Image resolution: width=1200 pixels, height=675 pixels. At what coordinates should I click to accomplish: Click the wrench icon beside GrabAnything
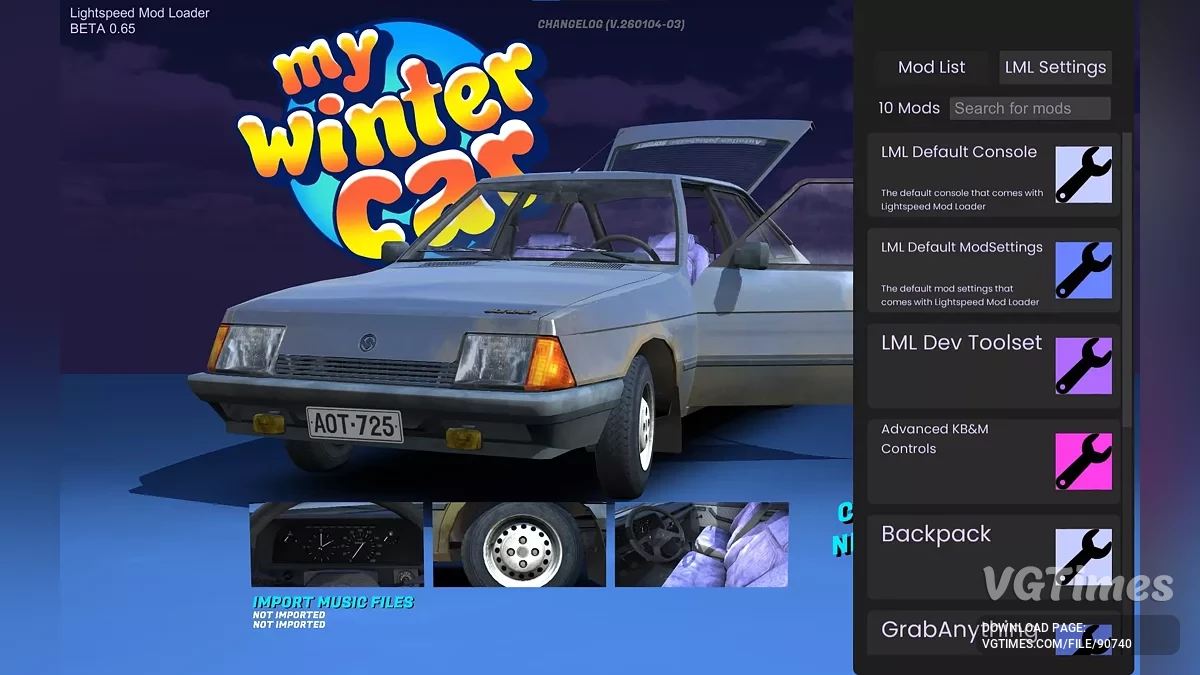[1084, 640]
